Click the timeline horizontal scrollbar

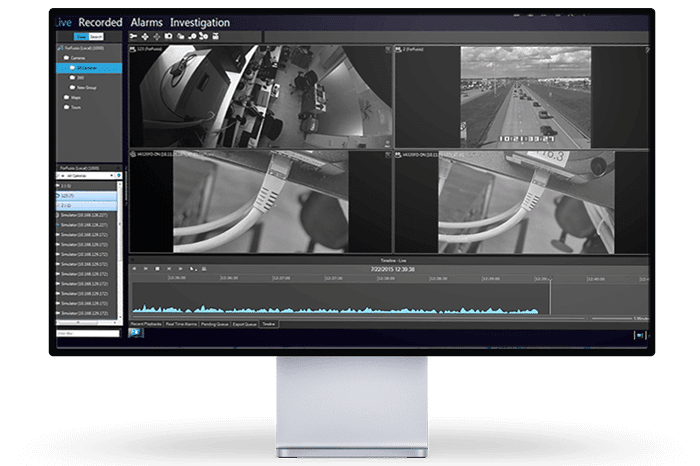[359, 319]
